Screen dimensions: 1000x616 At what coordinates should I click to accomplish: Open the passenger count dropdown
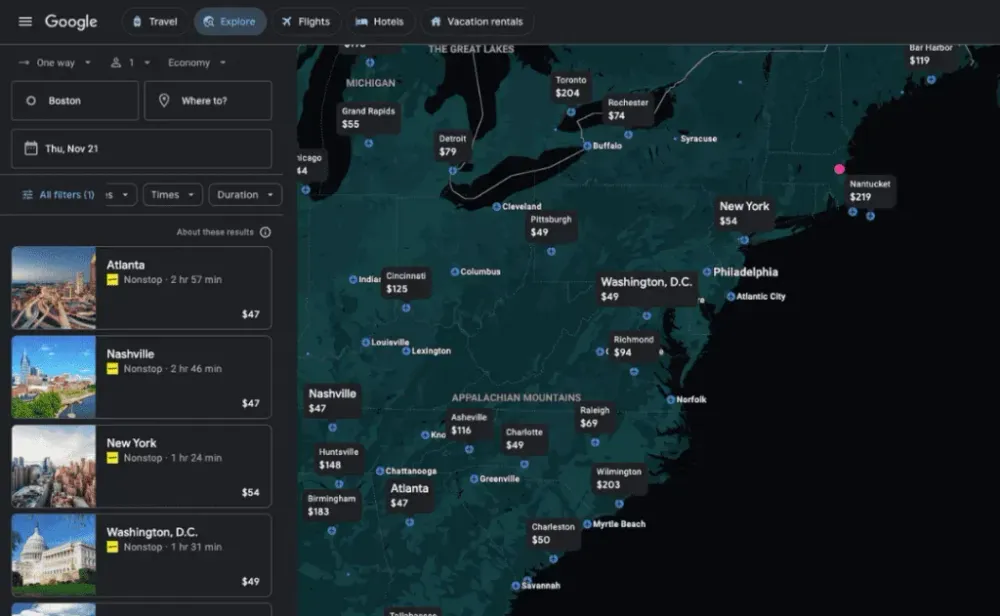130,62
